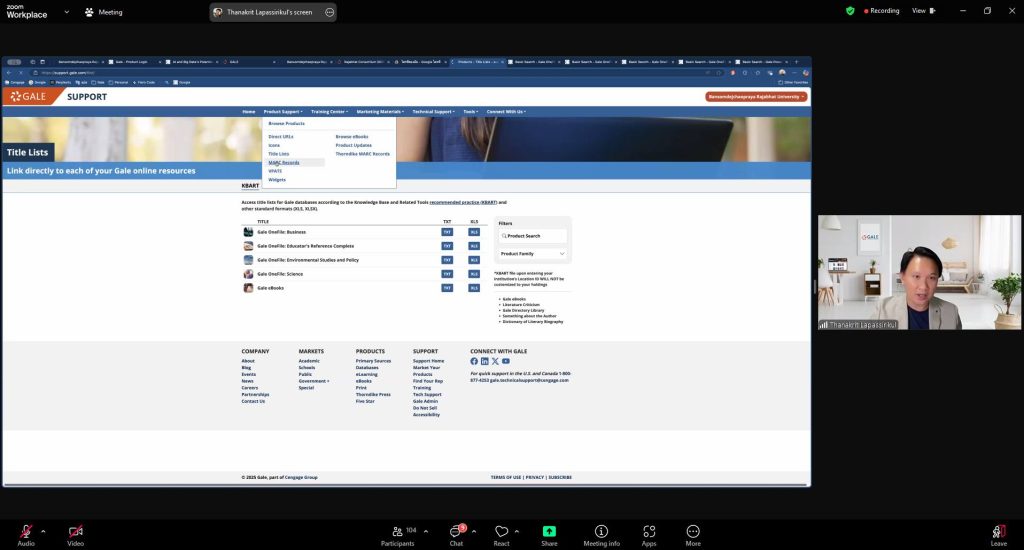
Task: Click the green Share screen icon
Action: pyautogui.click(x=549, y=531)
